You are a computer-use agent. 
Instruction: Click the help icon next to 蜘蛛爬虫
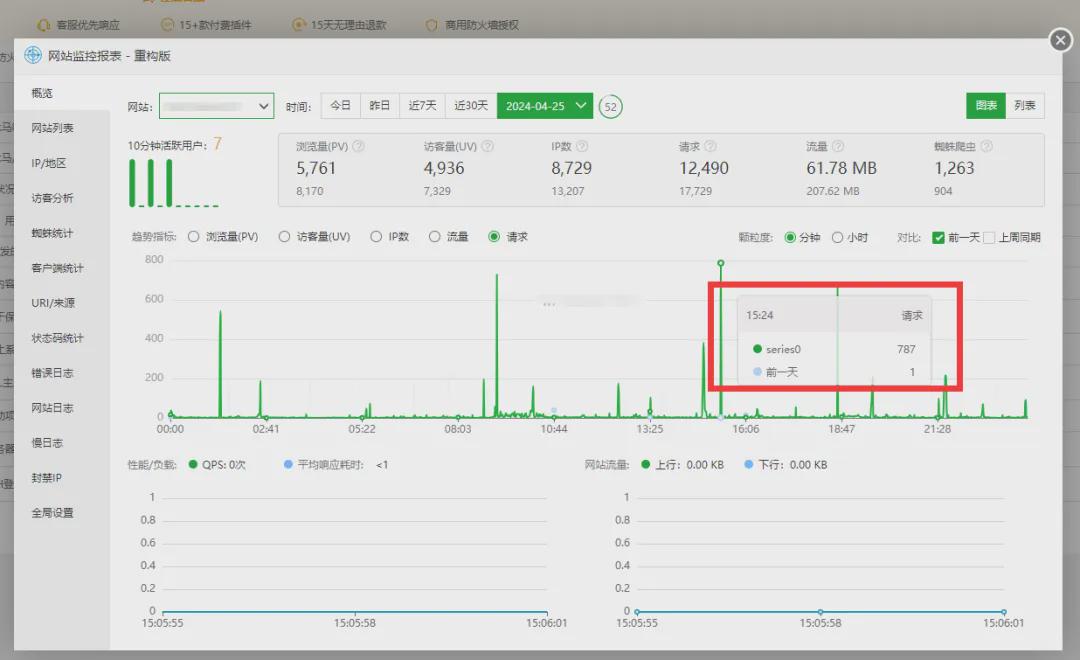[x=986, y=146]
